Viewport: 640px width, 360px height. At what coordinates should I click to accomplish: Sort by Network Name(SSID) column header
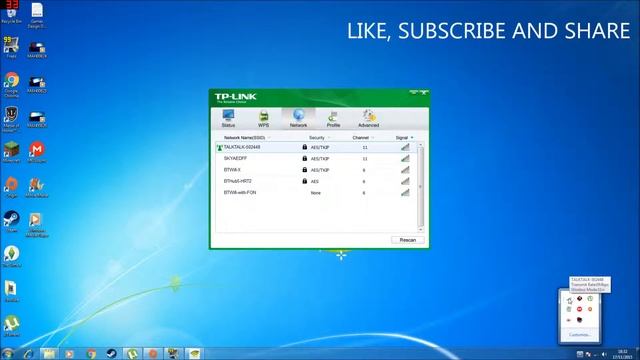pos(245,138)
